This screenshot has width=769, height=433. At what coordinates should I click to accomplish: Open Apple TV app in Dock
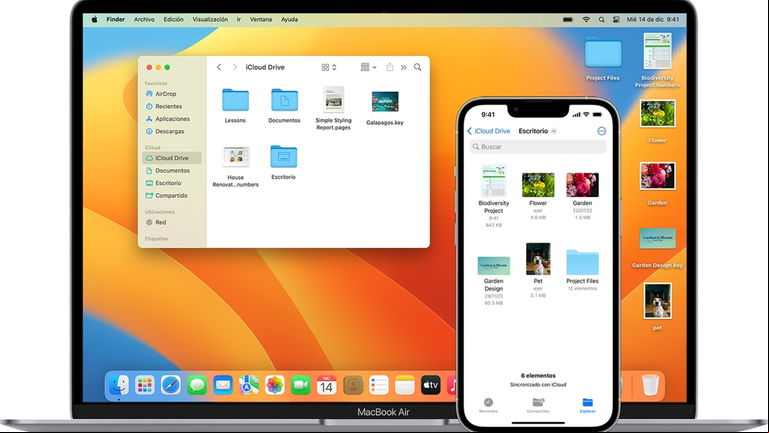click(431, 385)
